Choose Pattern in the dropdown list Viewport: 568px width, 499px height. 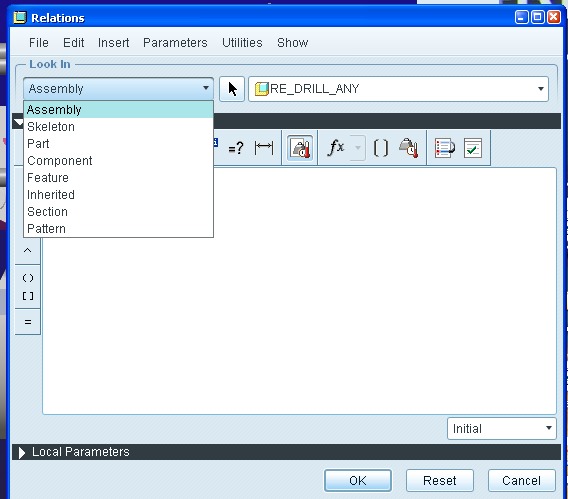(x=118, y=229)
